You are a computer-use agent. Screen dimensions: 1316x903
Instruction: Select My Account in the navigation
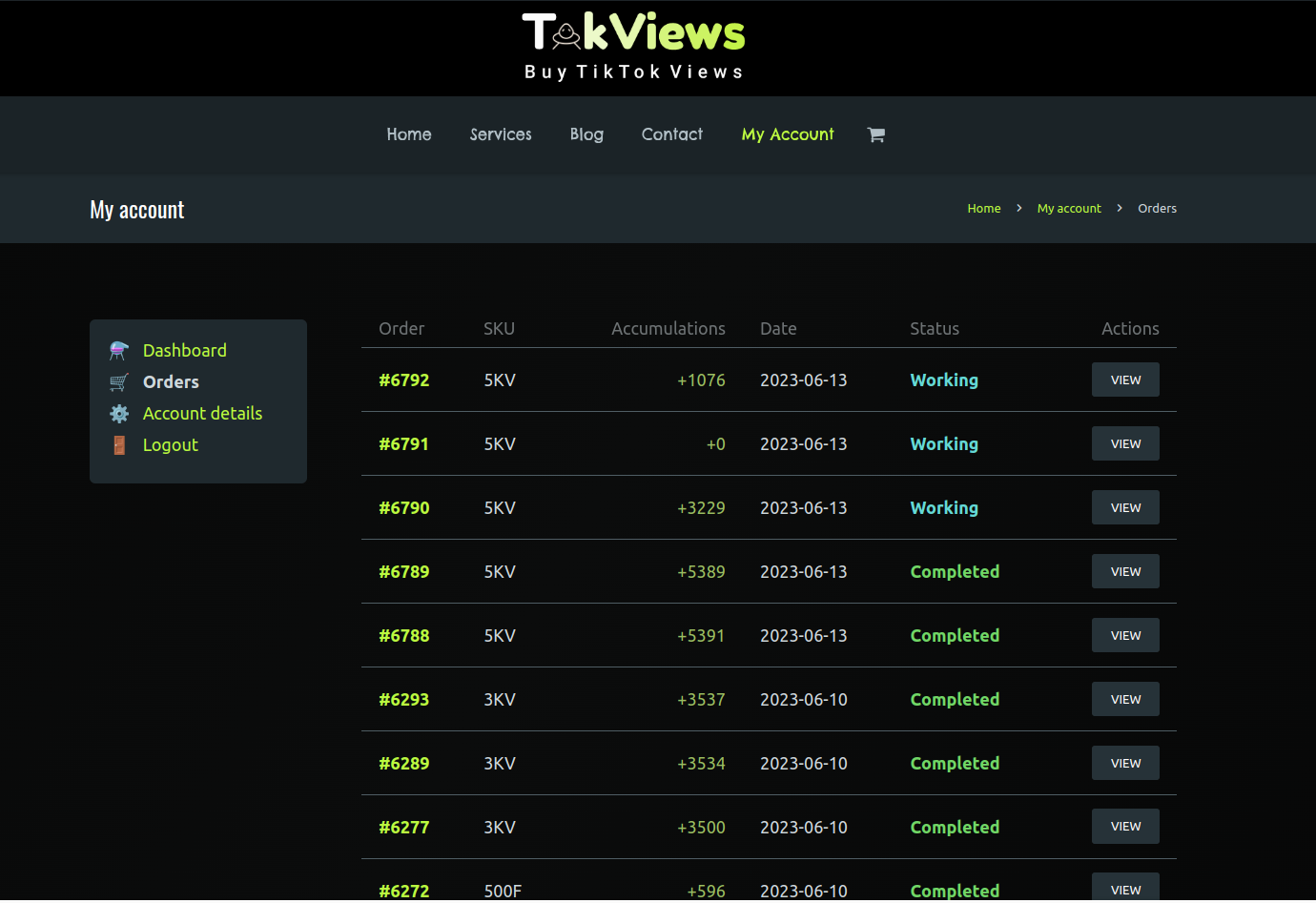point(788,134)
